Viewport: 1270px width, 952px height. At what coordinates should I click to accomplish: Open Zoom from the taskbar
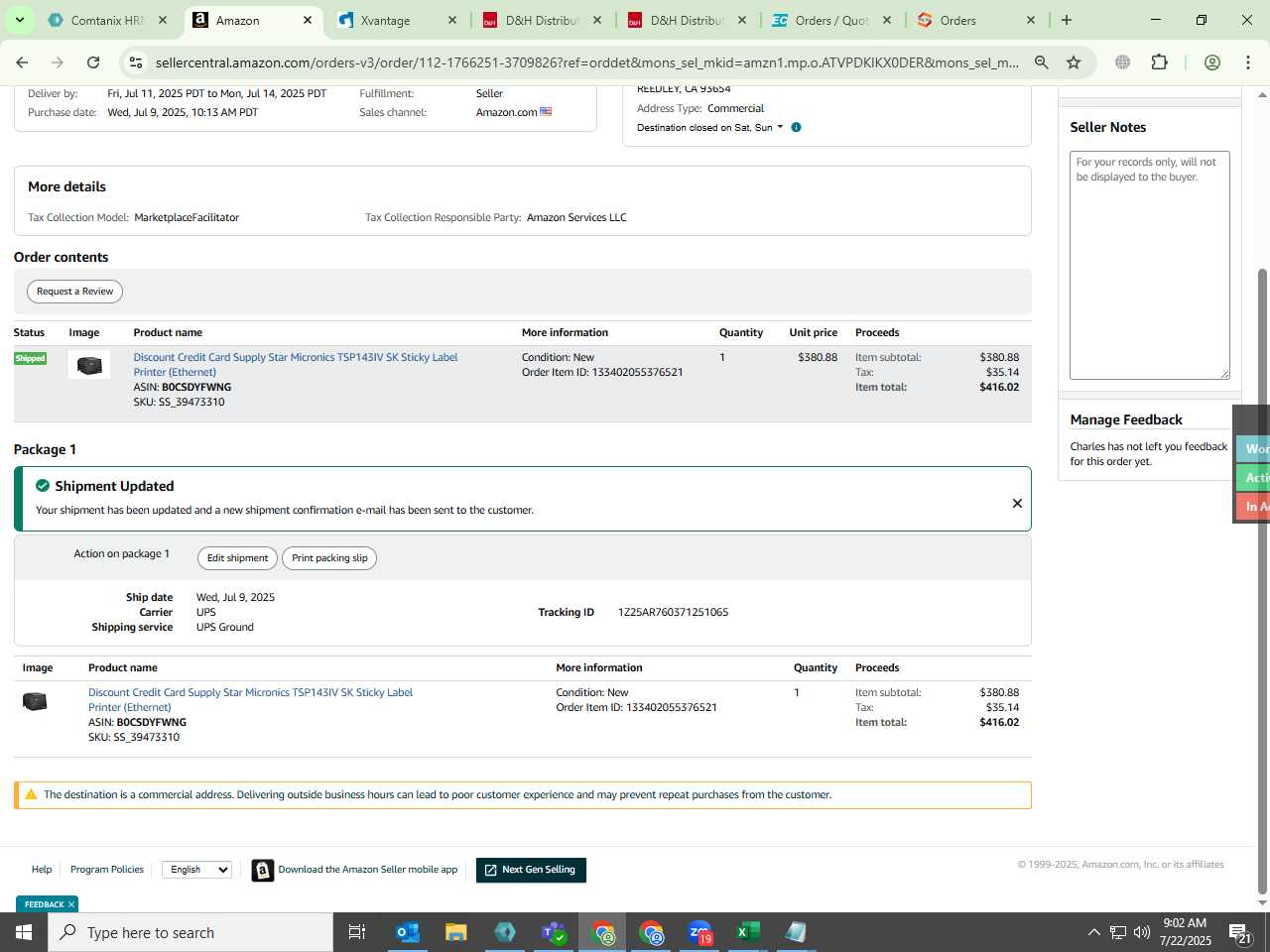699,932
